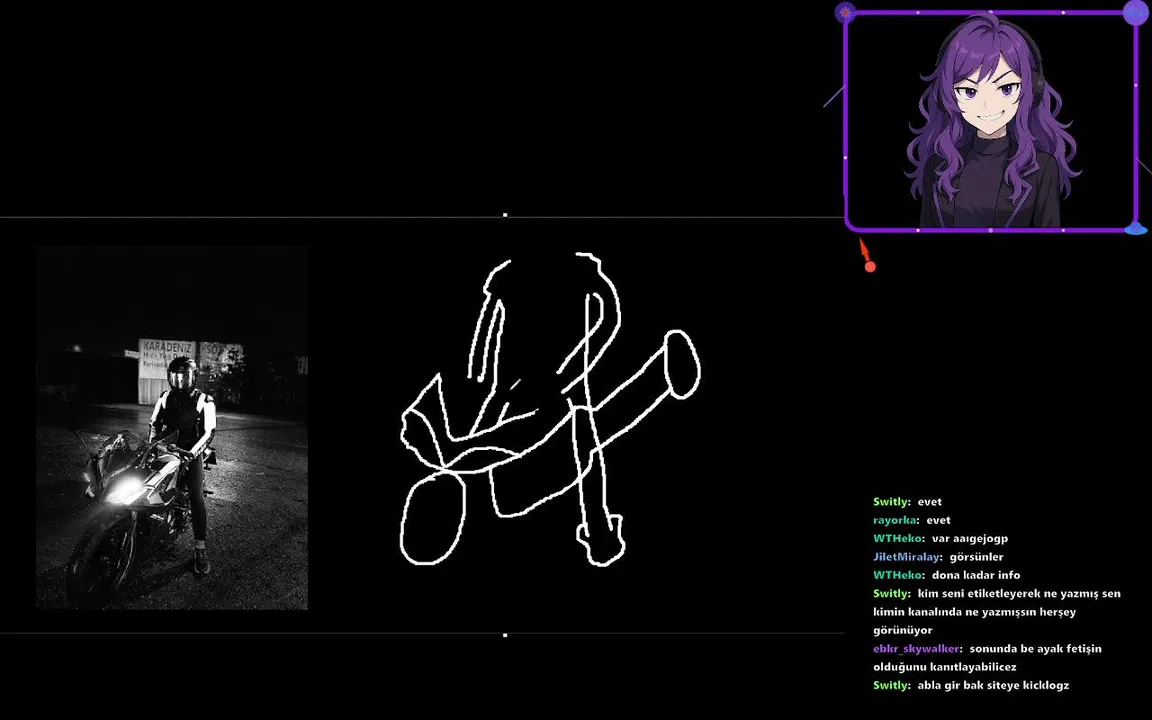Open JiletMiralay's username in chat
This screenshot has width=1152, height=720.
906,557
